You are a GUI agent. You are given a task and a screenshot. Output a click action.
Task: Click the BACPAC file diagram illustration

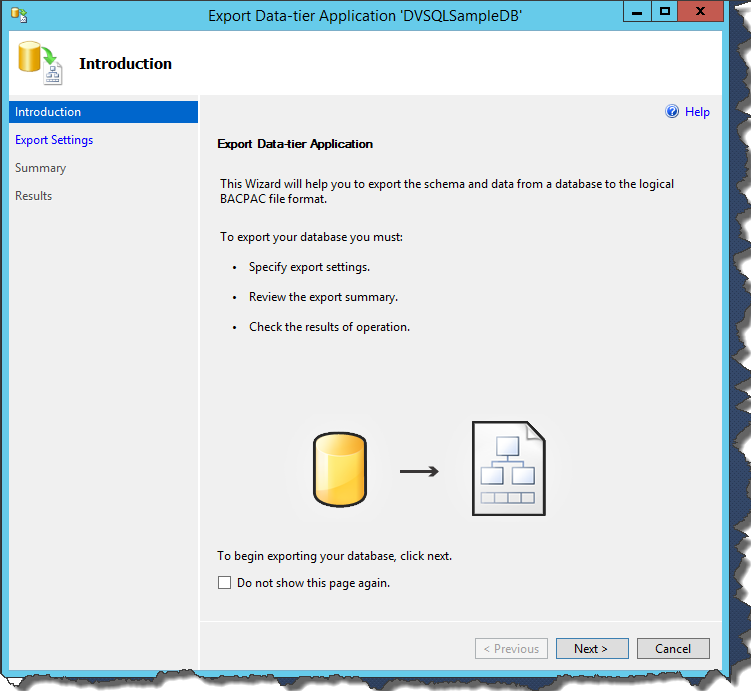tap(509, 468)
